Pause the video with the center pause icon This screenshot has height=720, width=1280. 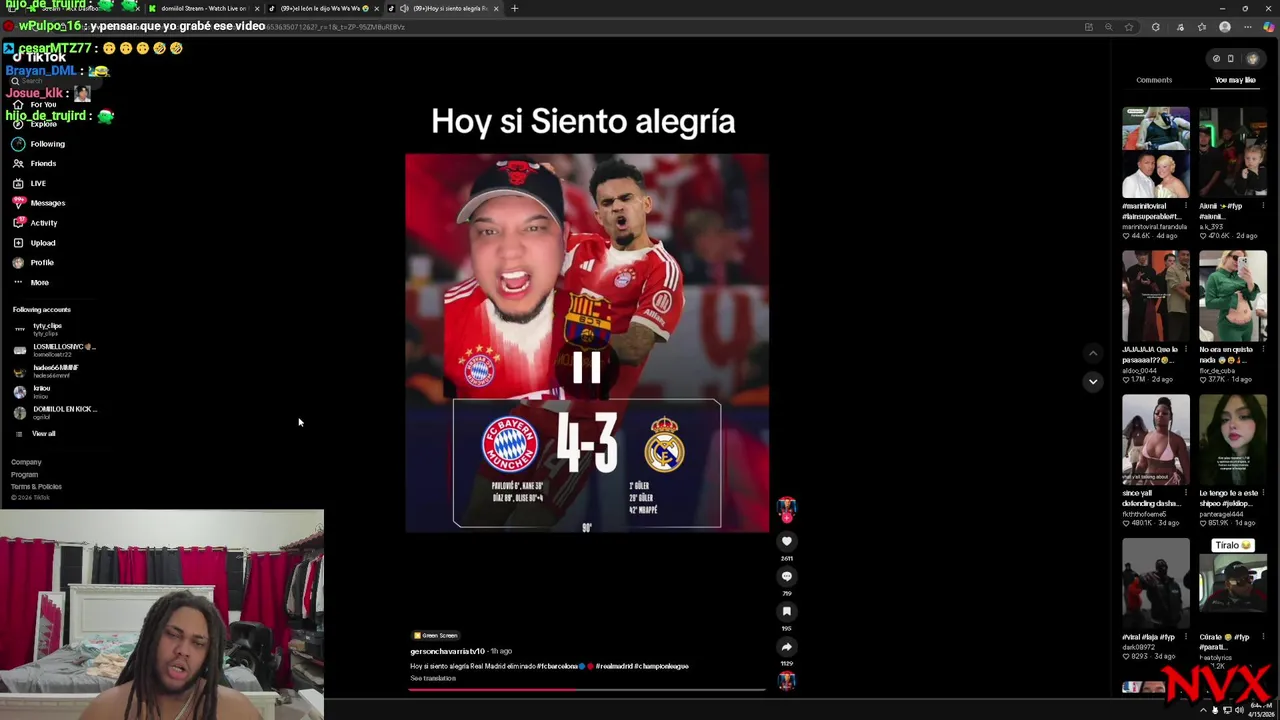click(587, 368)
